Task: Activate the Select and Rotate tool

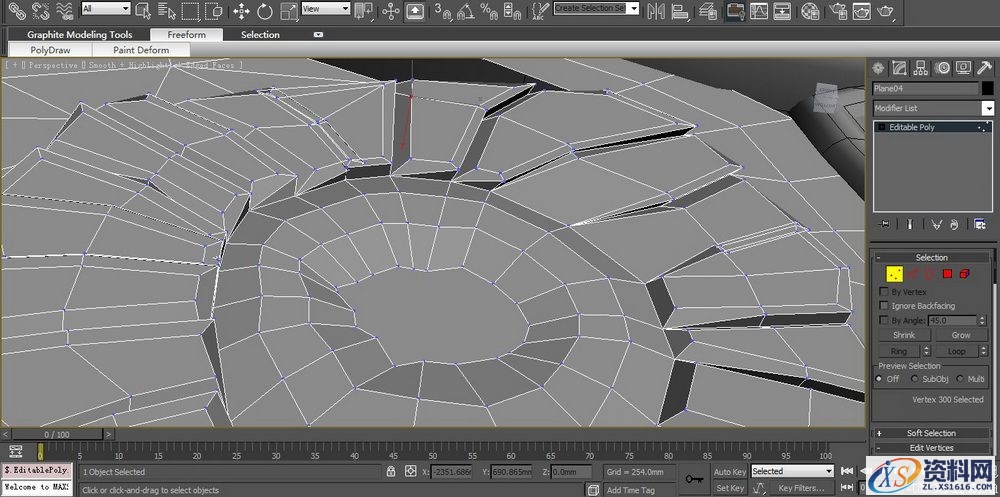Action: [x=265, y=10]
